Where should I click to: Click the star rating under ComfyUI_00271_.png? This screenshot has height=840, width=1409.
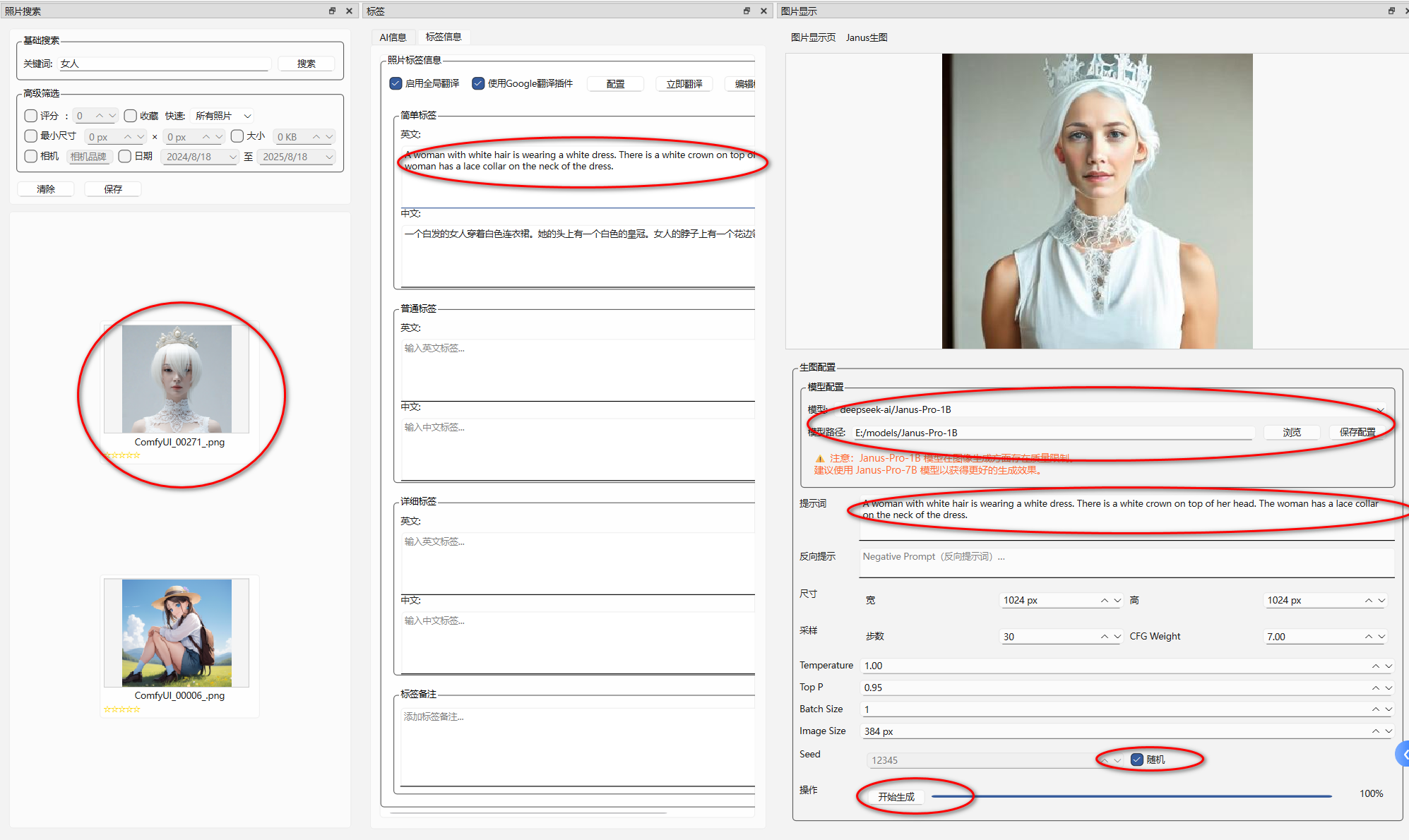click(x=122, y=455)
